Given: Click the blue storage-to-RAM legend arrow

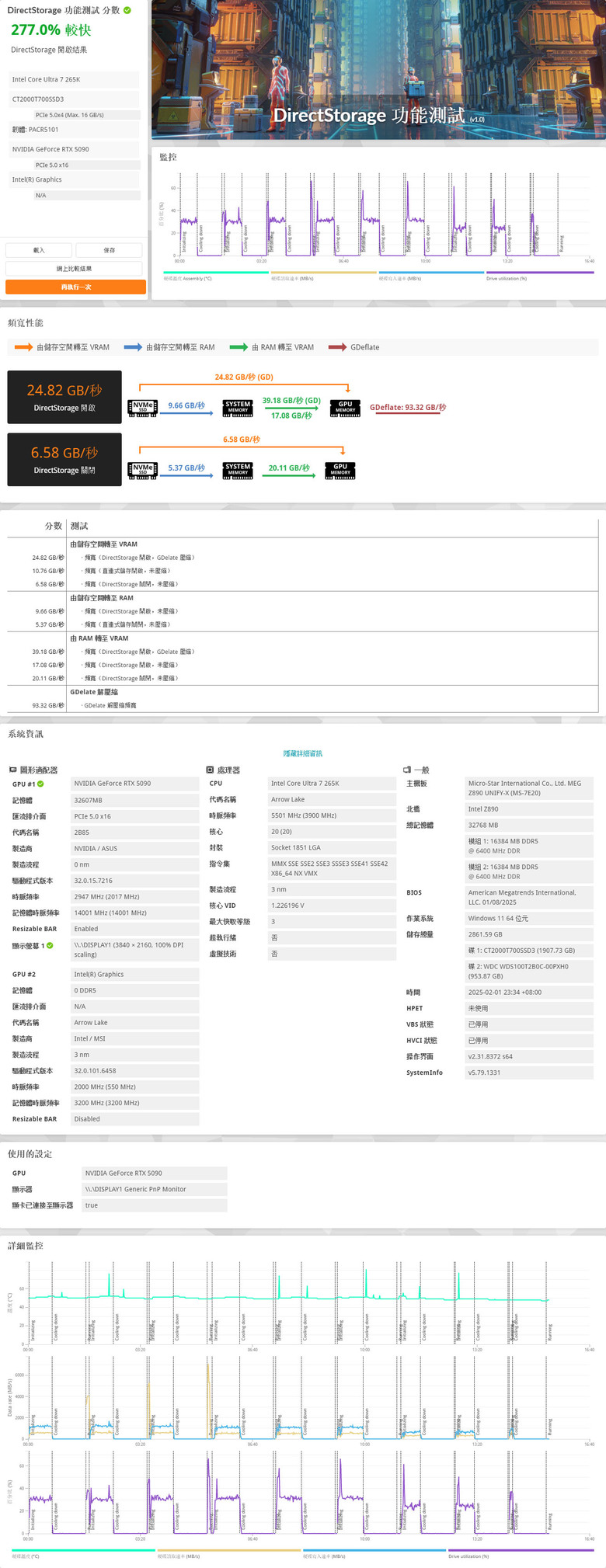Looking at the screenshot, I should 133,347.
